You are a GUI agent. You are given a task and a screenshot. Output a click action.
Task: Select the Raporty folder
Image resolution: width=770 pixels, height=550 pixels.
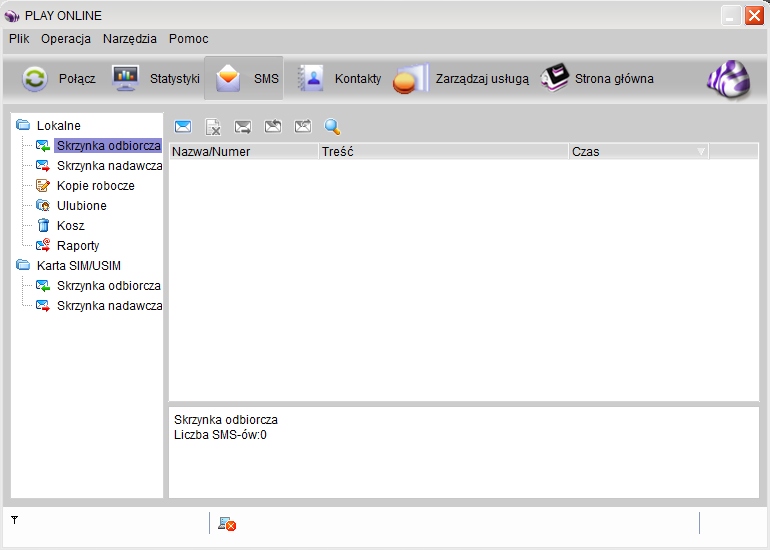pos(78,246)
